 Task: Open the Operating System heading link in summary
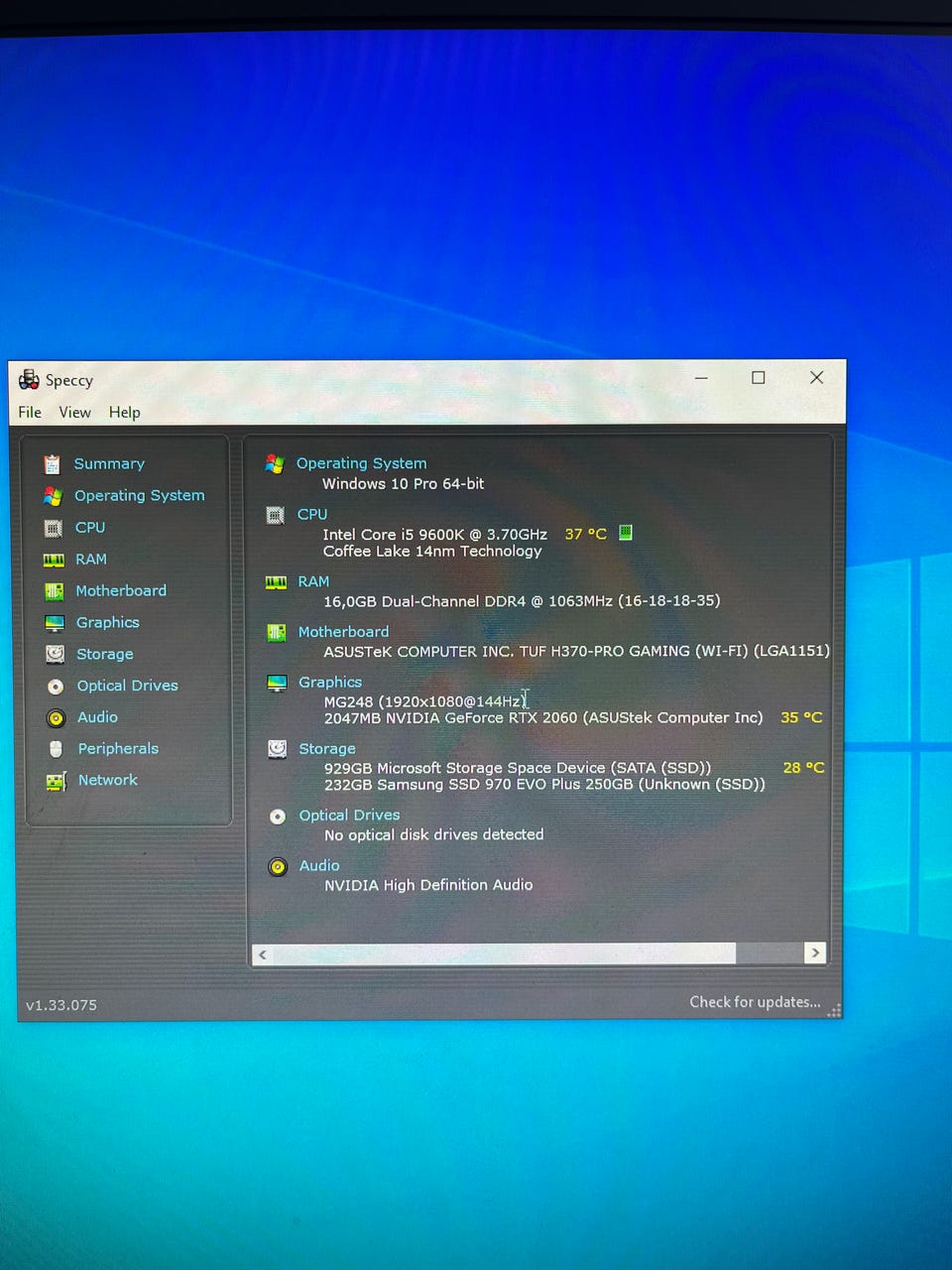click(x=362, y=463)
